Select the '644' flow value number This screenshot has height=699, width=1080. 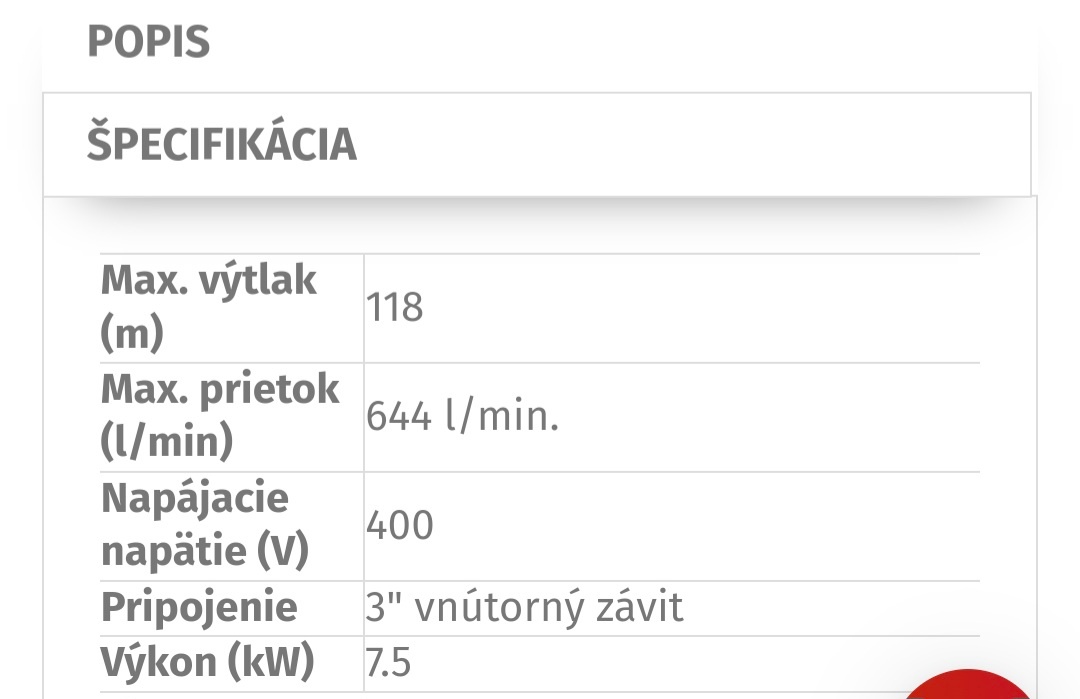399,416
